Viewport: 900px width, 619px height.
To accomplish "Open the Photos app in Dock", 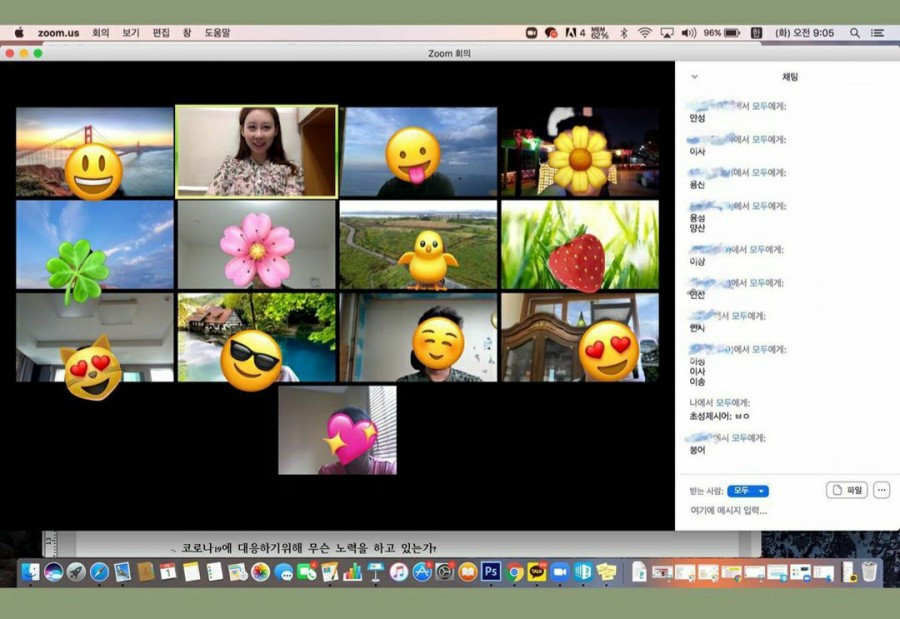I will [x=260, y=572].
